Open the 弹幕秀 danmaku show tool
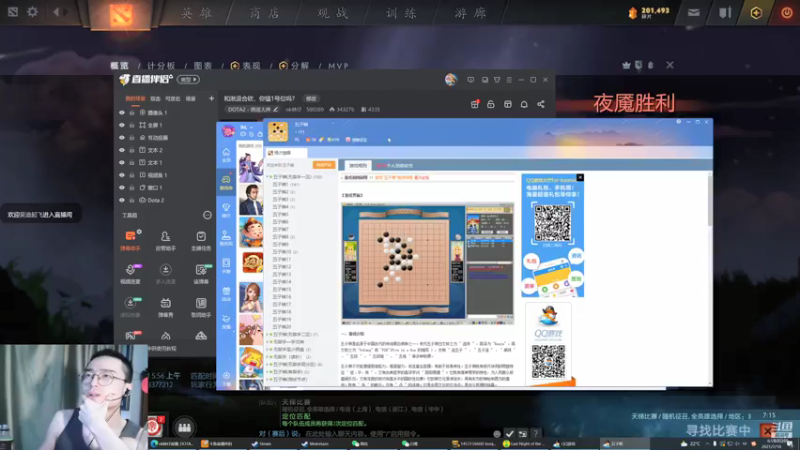This screenshot has height=450, width=800. [165, 308]
